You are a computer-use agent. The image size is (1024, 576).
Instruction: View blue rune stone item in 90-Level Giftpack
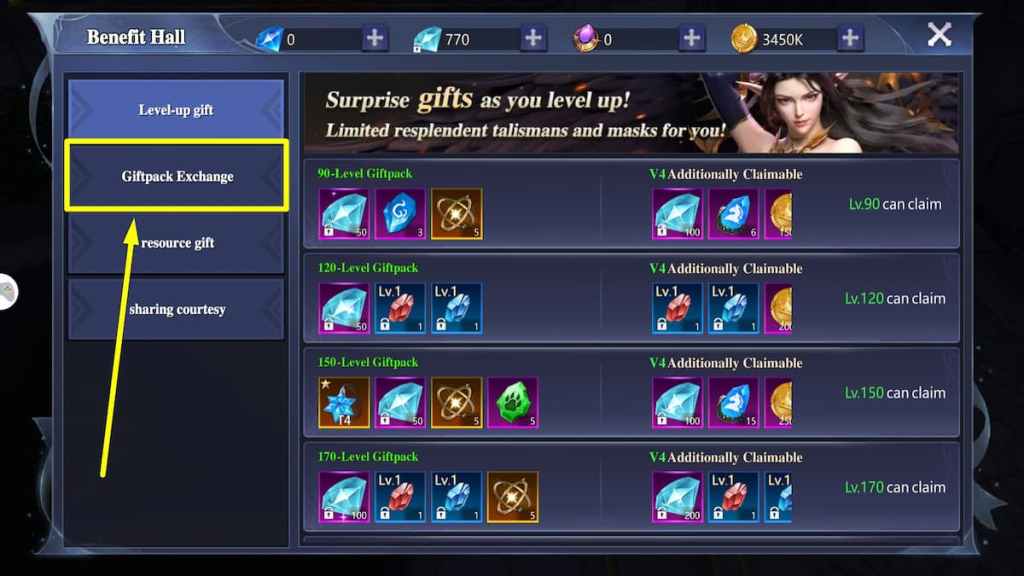point(400,214)
